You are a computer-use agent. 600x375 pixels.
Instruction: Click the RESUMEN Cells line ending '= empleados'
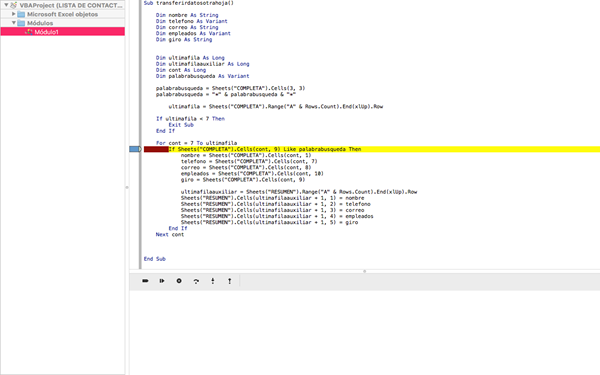277,216
